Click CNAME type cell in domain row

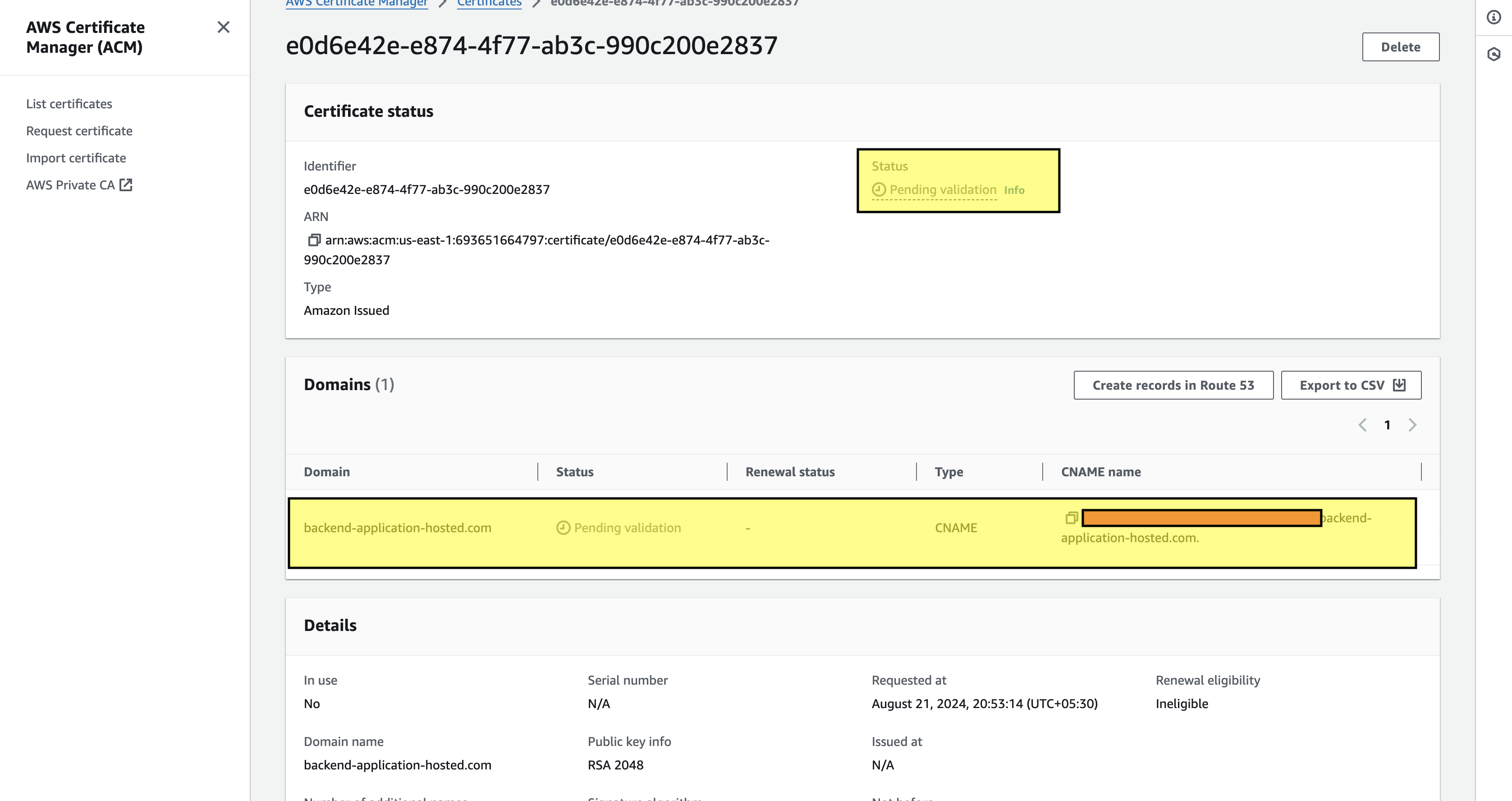tap(956, 528)
